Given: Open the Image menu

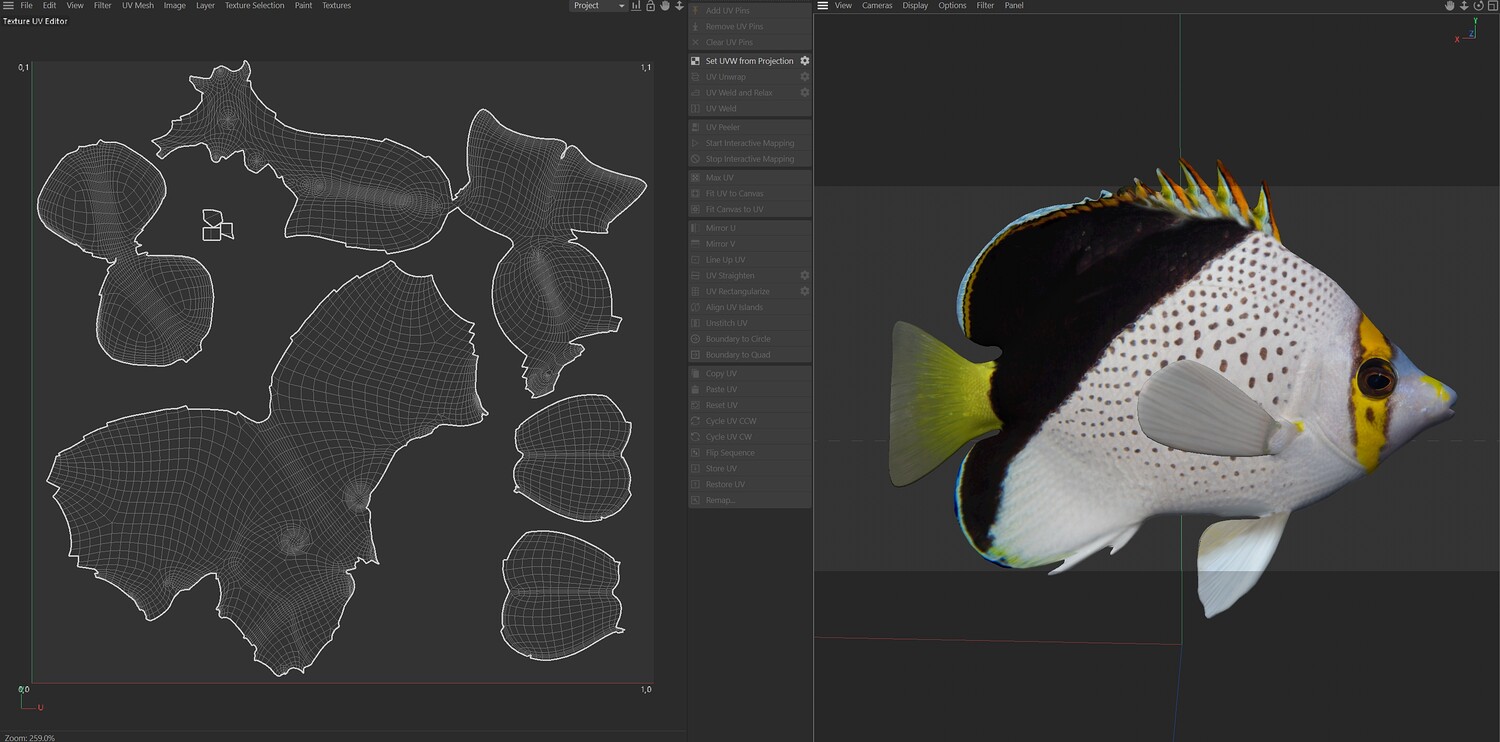Looking at the screenshot, I should tap(175, 6).
